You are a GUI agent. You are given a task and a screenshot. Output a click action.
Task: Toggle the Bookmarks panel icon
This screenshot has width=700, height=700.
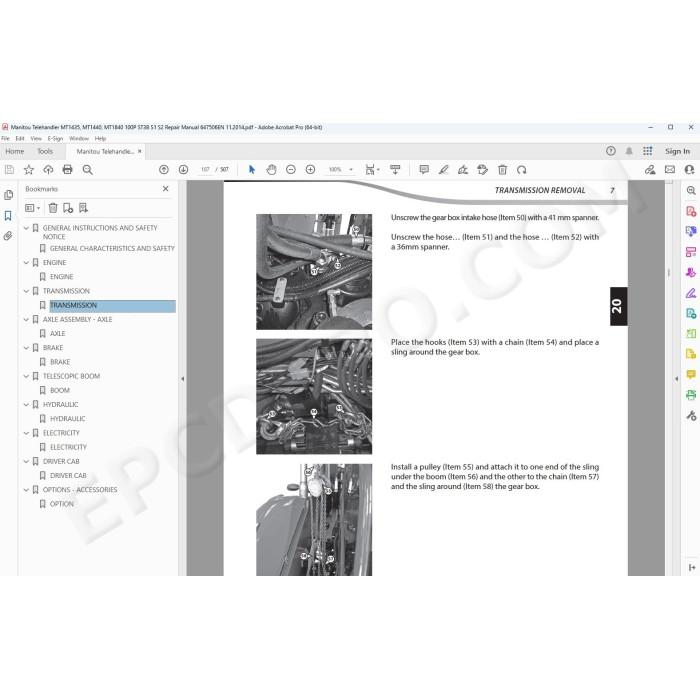(8, 216)
